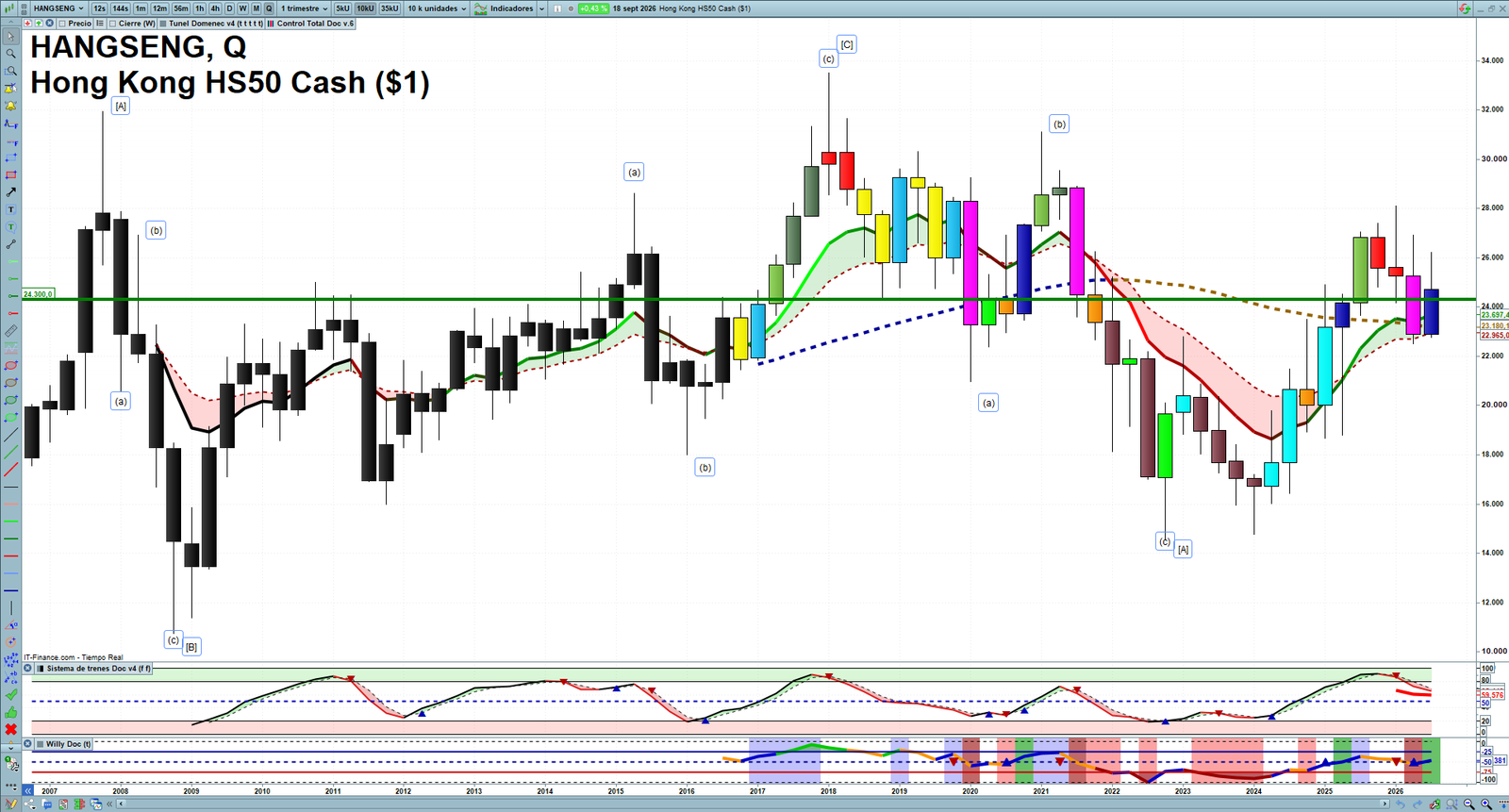Zoom out with bottom-right magnifier minus
1509x812 pixels.
point(1468,804)
